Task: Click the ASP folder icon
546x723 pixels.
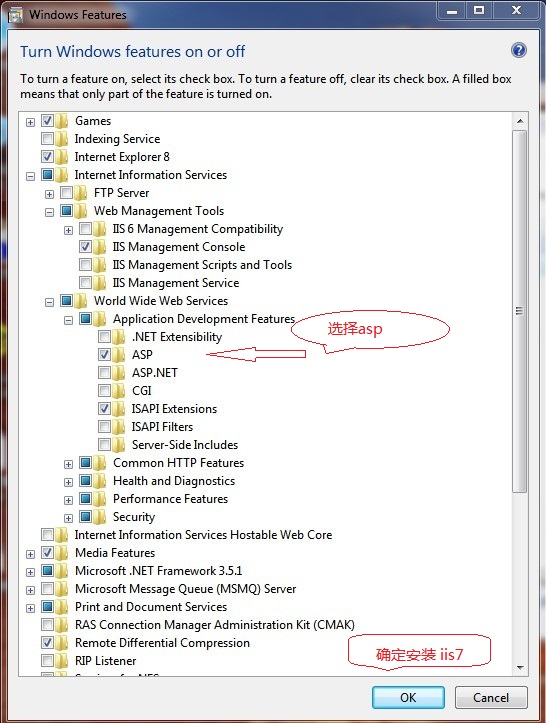Action: pos(119,355)
